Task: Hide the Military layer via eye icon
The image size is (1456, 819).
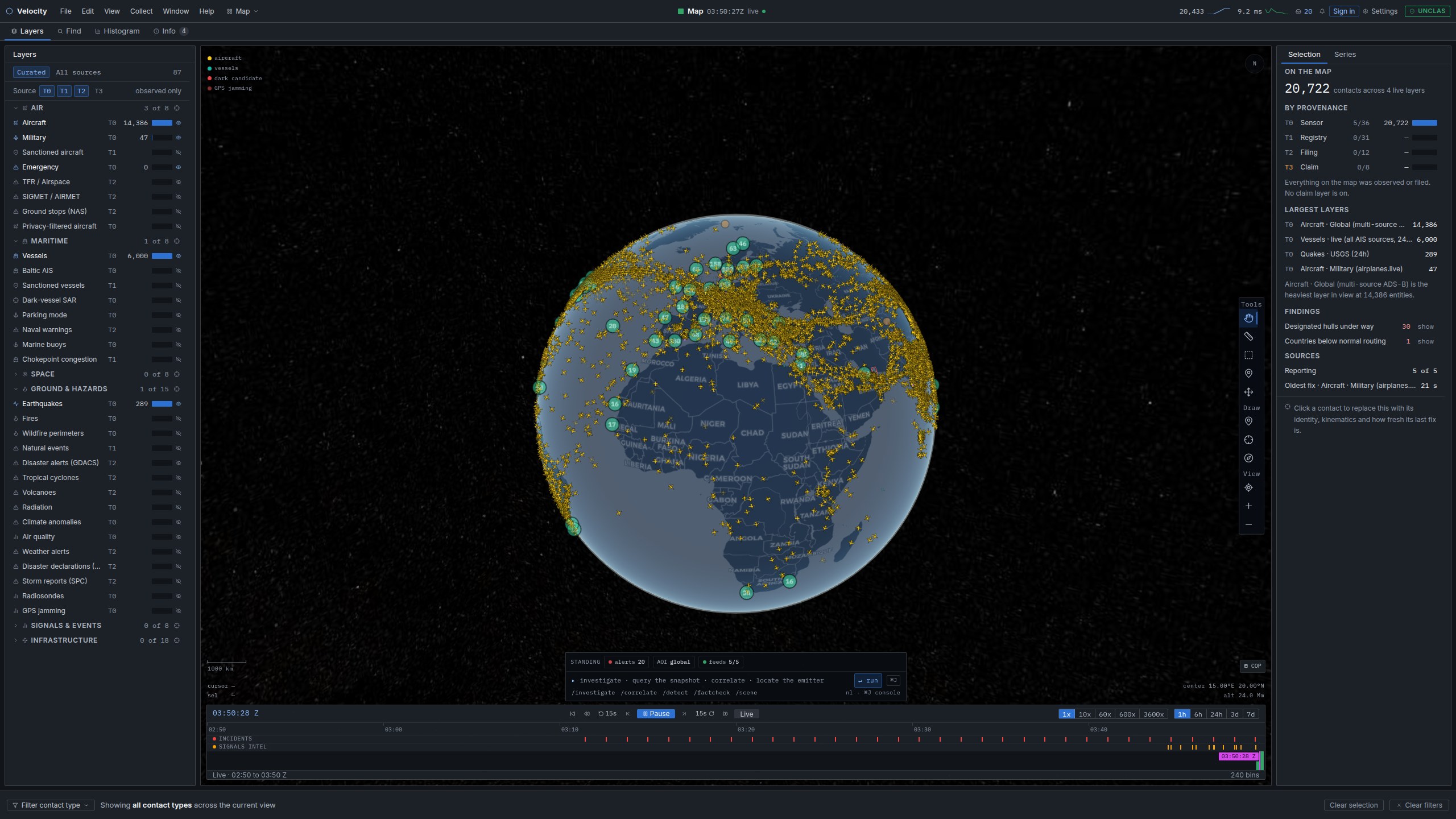Action: pyautogui.click(x=178, y=138)
